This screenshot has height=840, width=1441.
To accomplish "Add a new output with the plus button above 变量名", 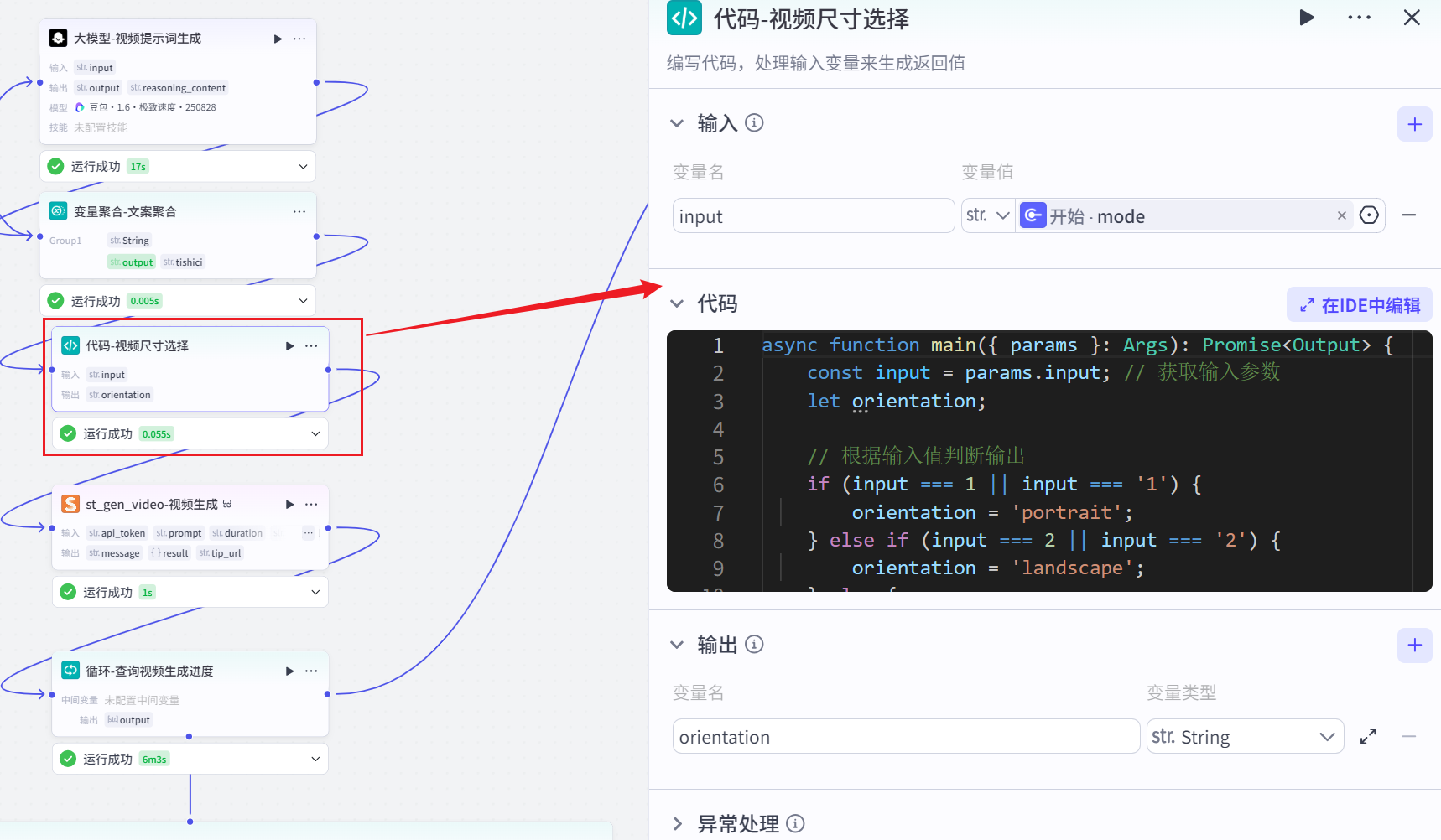I will click(1414, 646).
